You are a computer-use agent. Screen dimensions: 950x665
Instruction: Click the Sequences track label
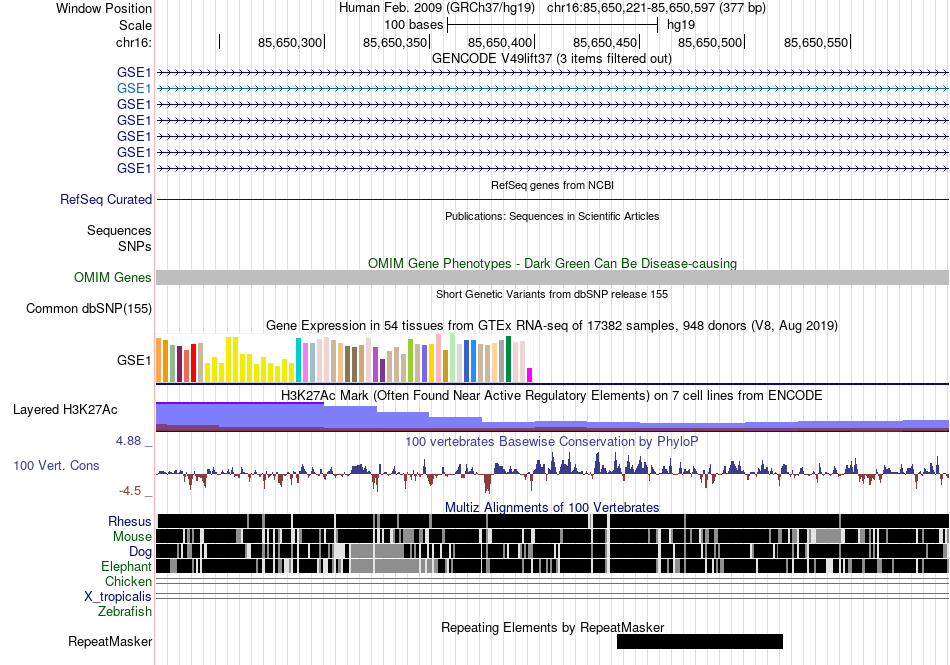pos(119,230)
